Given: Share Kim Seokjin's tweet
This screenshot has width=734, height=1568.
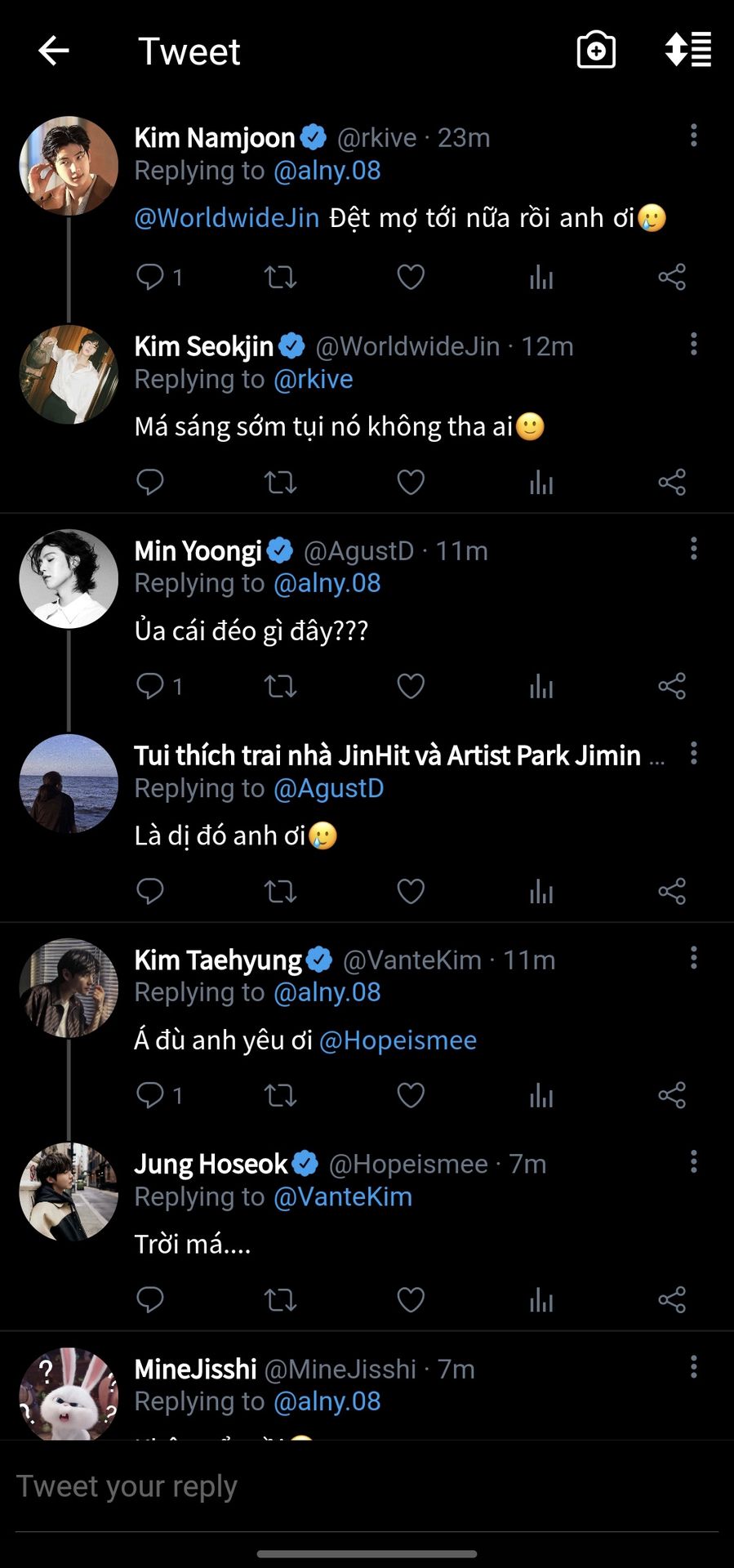Looking at the screenshot, I should click(x=672, y=483).
